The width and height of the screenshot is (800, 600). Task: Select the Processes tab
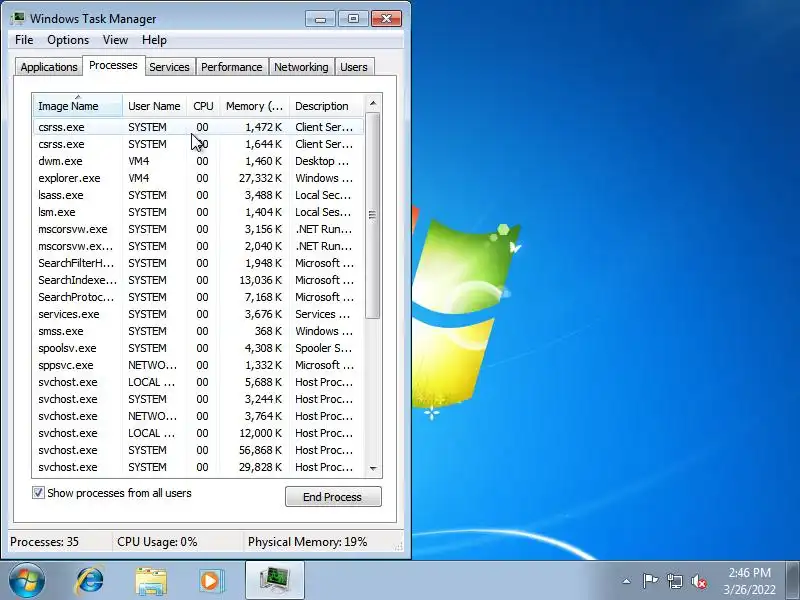click(x=113, y=65)
